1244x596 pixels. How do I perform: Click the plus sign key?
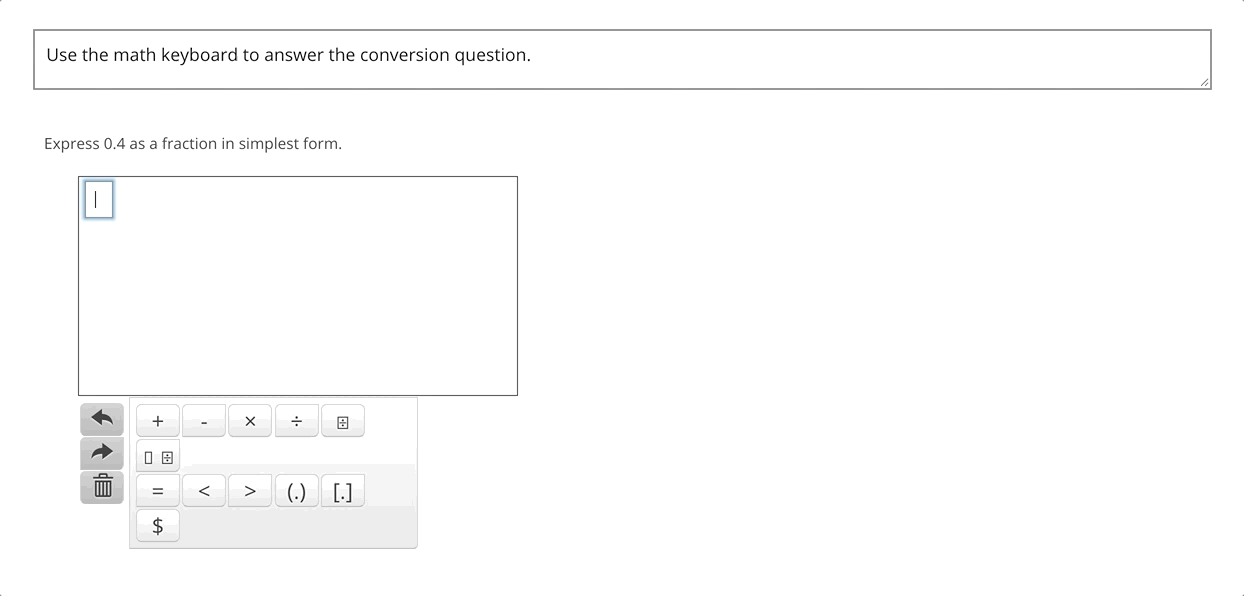pyautogui.click(x=157, y=420)
